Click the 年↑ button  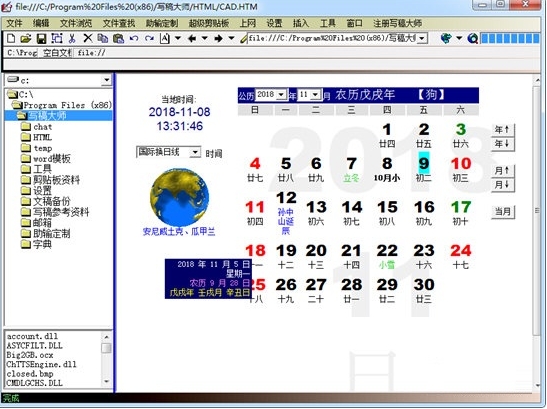click(x=502, y=129)
